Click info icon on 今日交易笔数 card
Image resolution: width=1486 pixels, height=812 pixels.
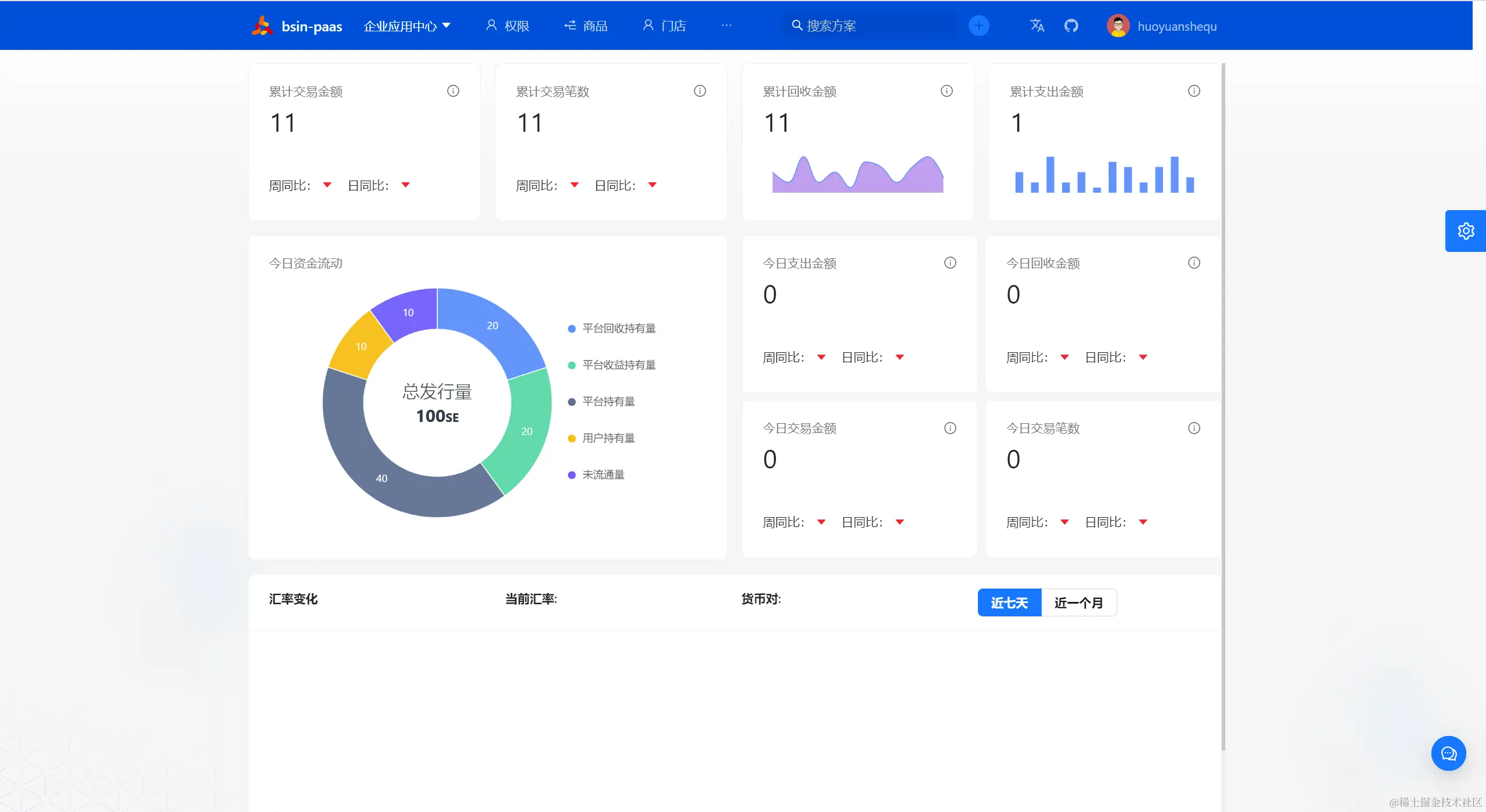point(1194,428)
